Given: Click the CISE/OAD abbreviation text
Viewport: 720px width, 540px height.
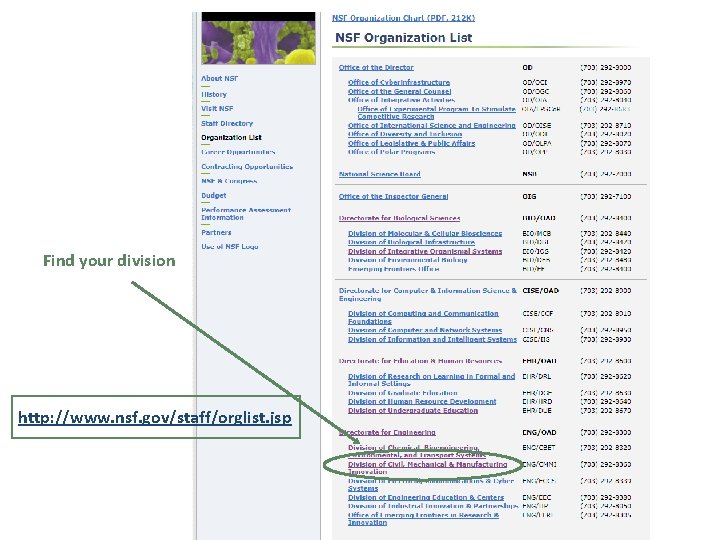Looking at the screenshot, I should (540, 291).
